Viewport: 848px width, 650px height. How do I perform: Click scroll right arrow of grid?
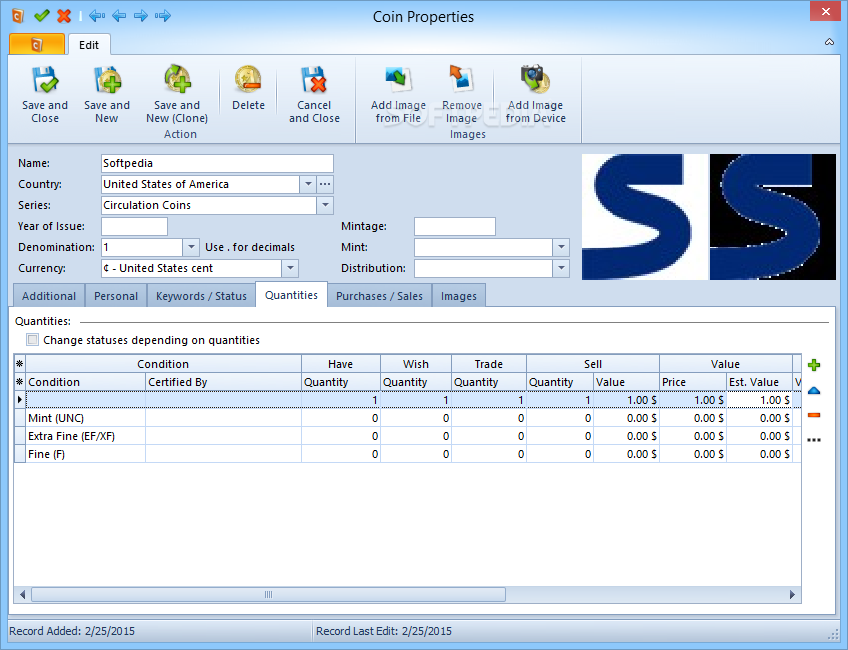coord(792,595)
